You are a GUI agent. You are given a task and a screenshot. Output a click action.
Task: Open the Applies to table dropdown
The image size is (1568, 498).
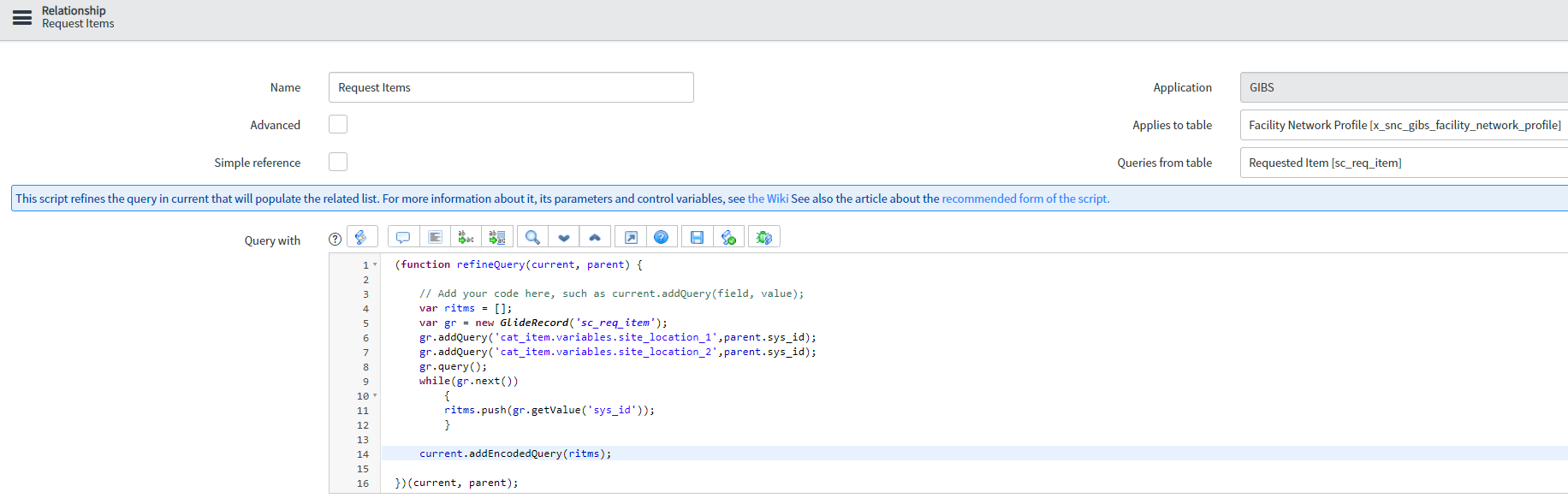pyautogui.click(x=1404, y=125)
